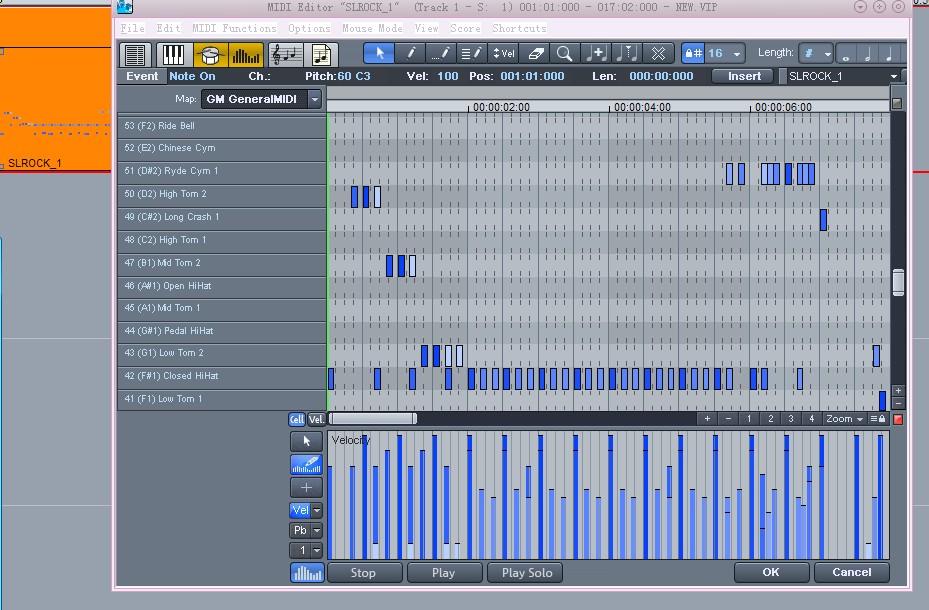This screenshot has height=610, width=929.
Task: Select the pattern draw pencil tool
Action: 472,53
